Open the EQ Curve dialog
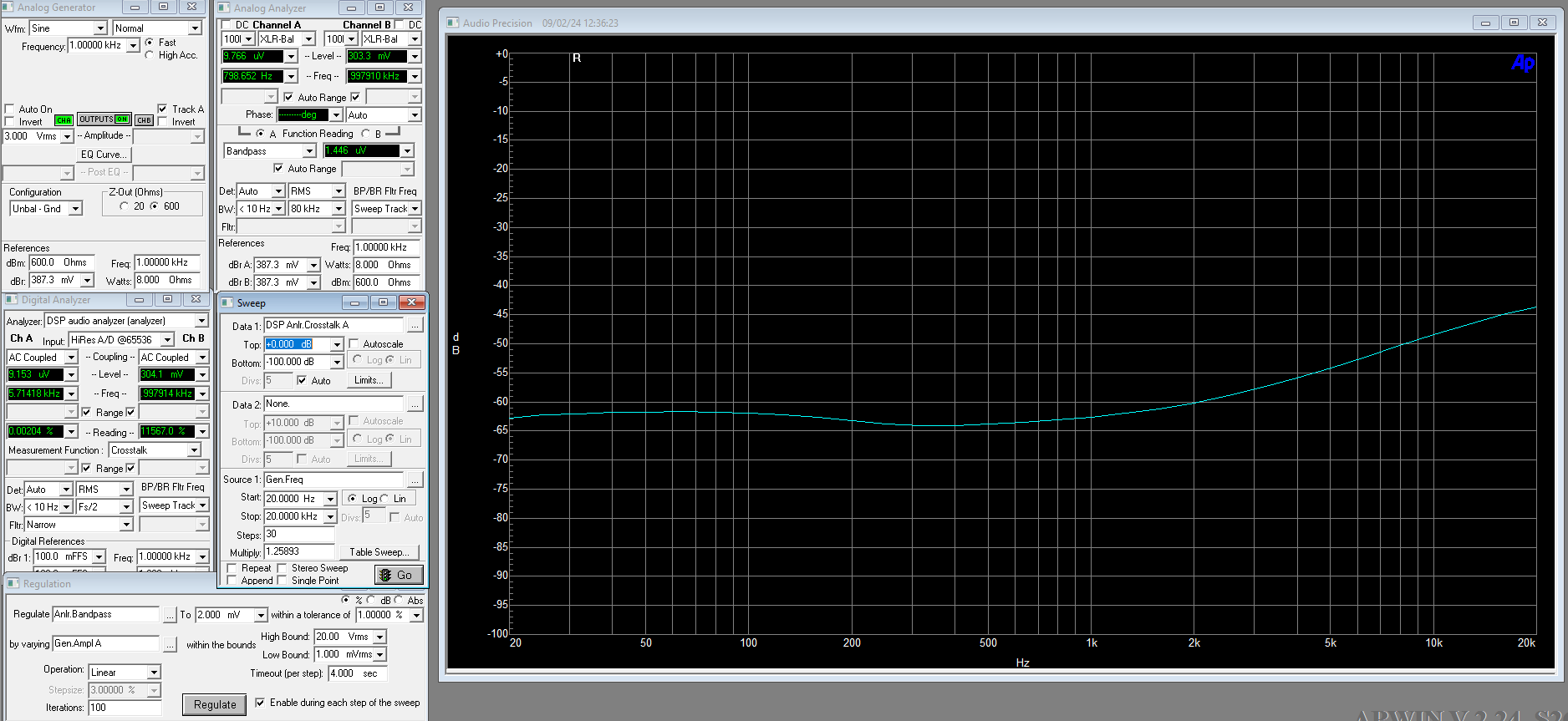The height and width of the screenshot is (721, 1568). pos(104,155)
